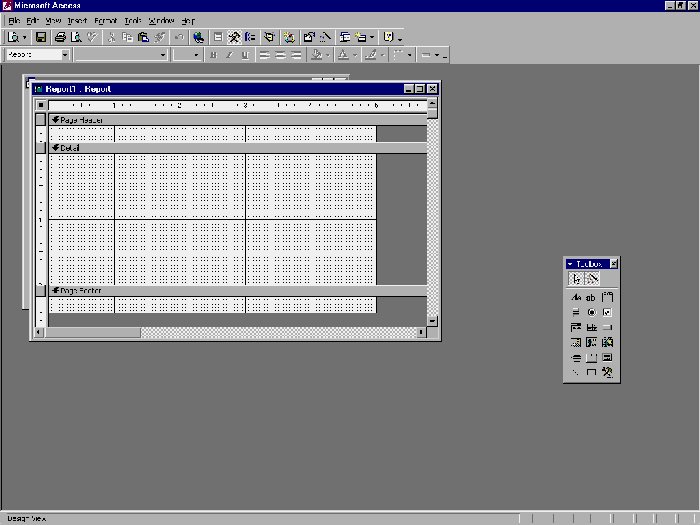The width and height of the screenshot is (700, 525).
Task: Open the Insert menu
Action: click(x=77, y=20)
